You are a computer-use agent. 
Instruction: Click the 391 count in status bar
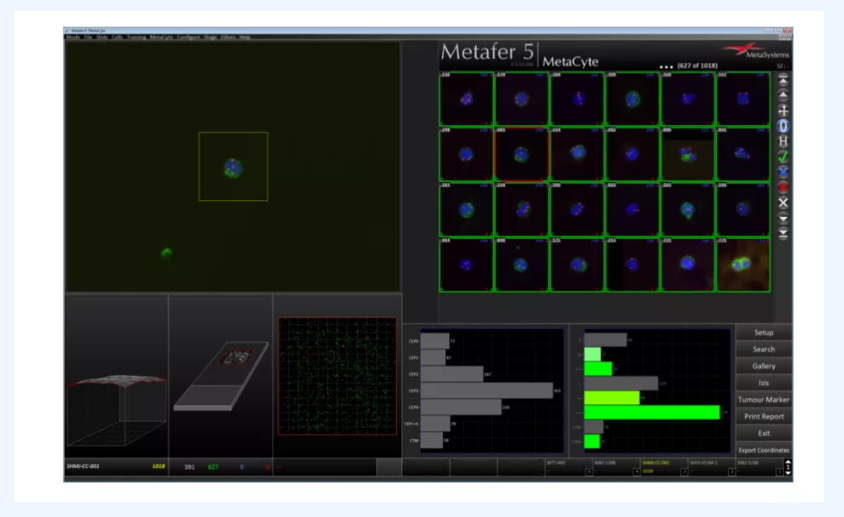(x=189, y=467)
